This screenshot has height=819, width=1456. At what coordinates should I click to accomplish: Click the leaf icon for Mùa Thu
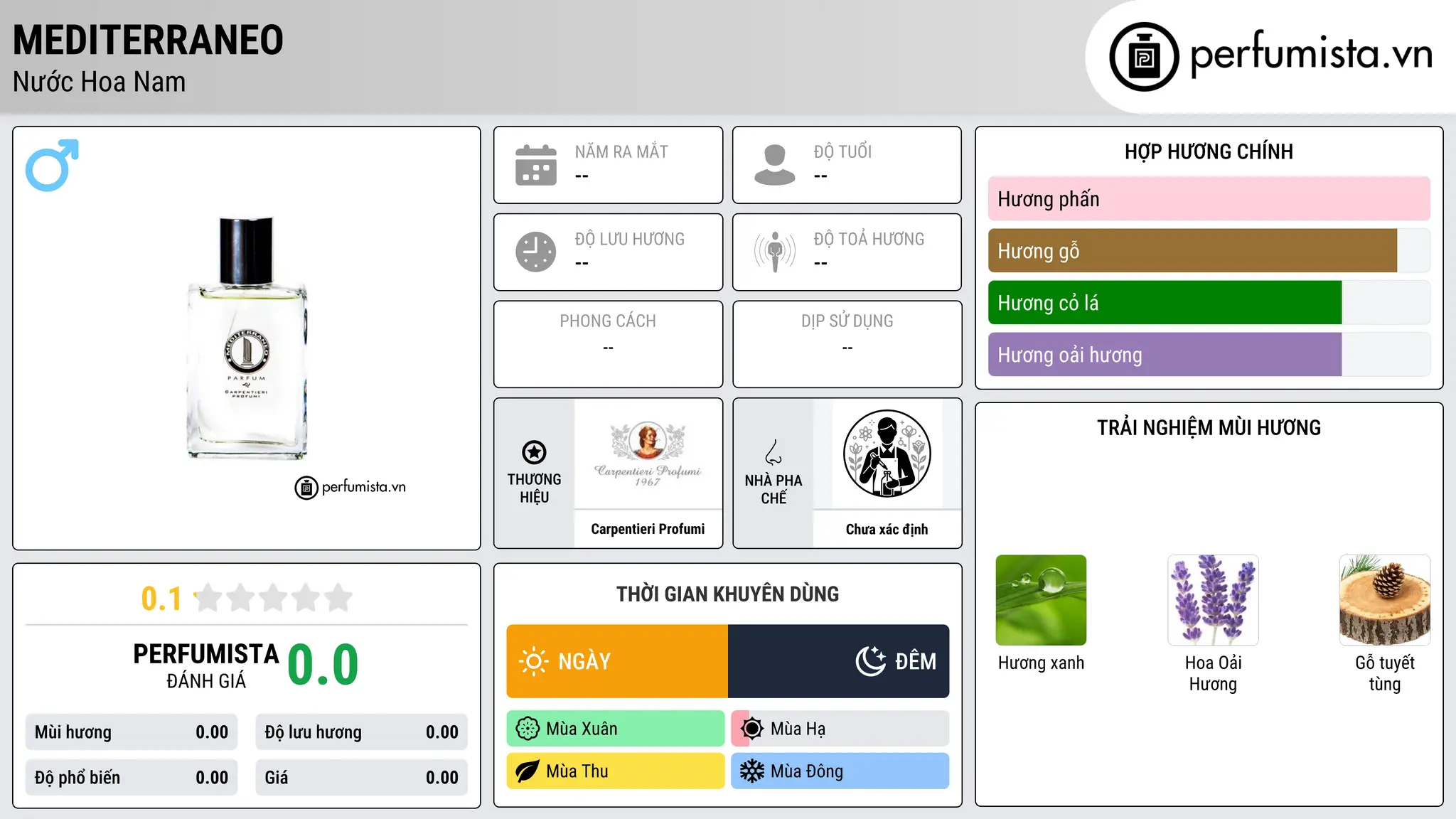[528, 771]
